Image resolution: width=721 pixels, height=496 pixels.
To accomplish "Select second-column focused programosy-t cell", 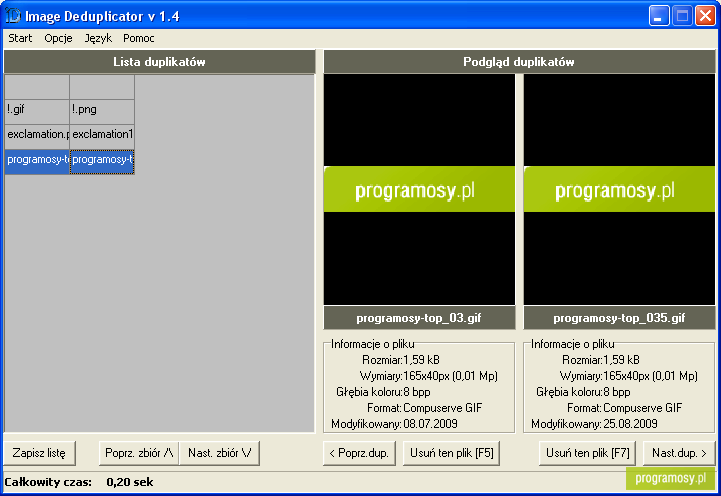I will pyautogui.click(x=102, y=161).
